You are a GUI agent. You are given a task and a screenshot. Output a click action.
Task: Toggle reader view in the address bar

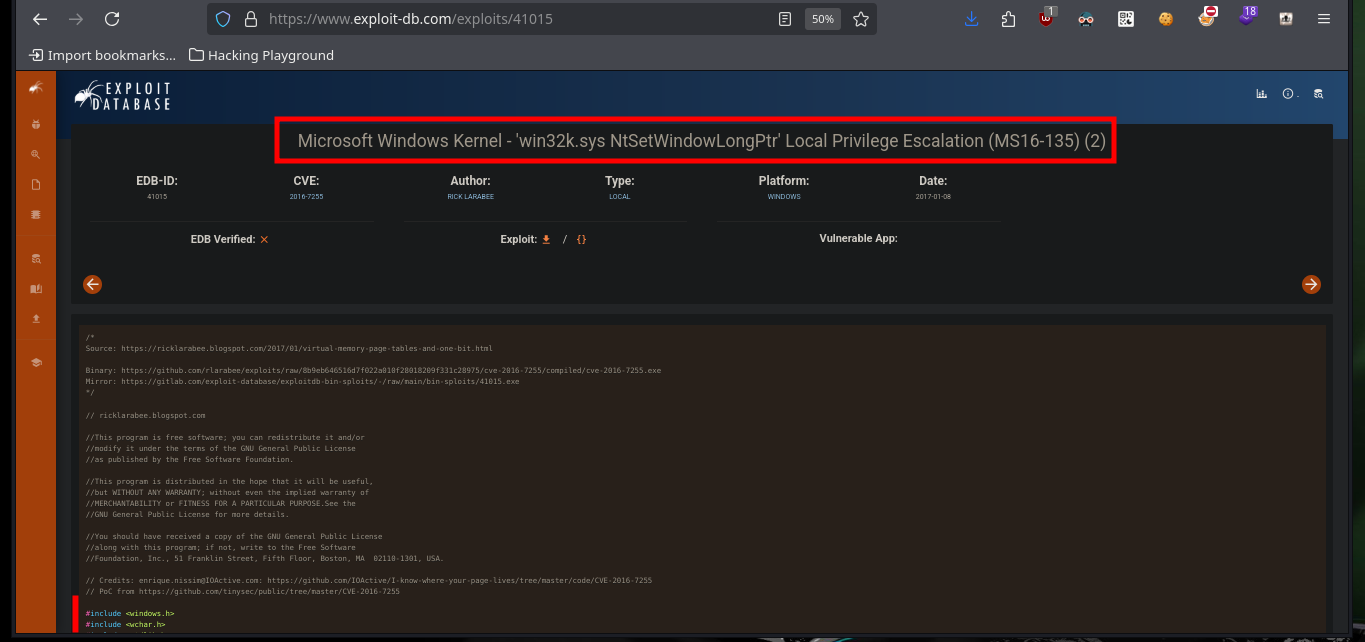785,19
